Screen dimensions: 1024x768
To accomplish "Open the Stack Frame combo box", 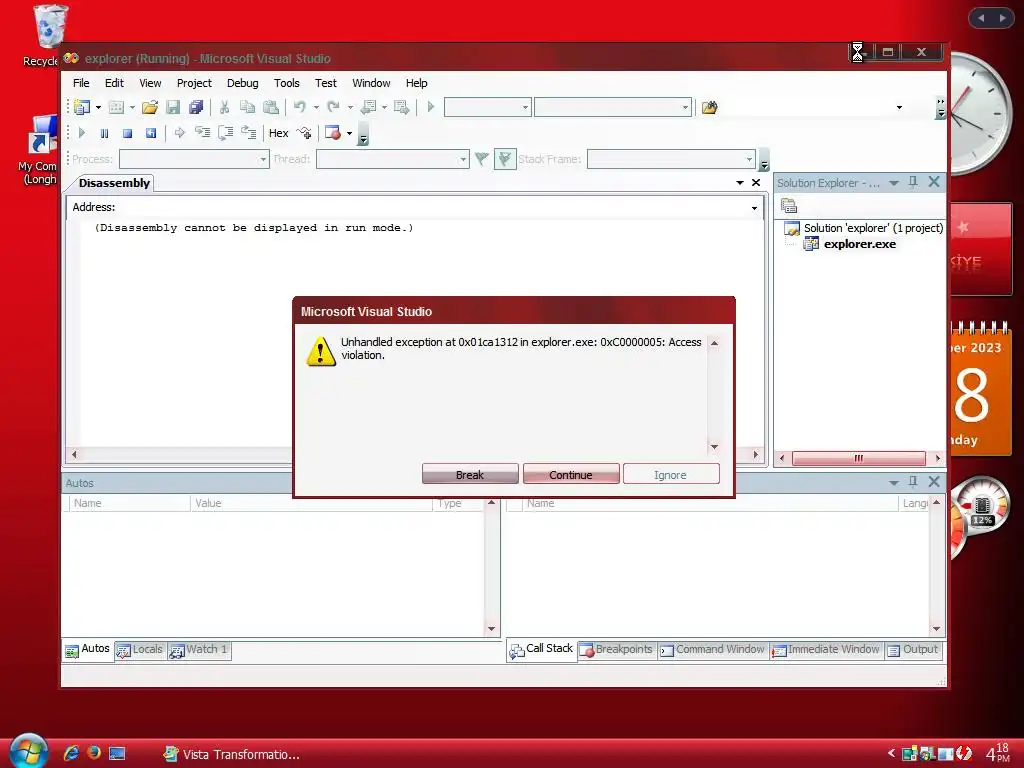I will point(671,159).
